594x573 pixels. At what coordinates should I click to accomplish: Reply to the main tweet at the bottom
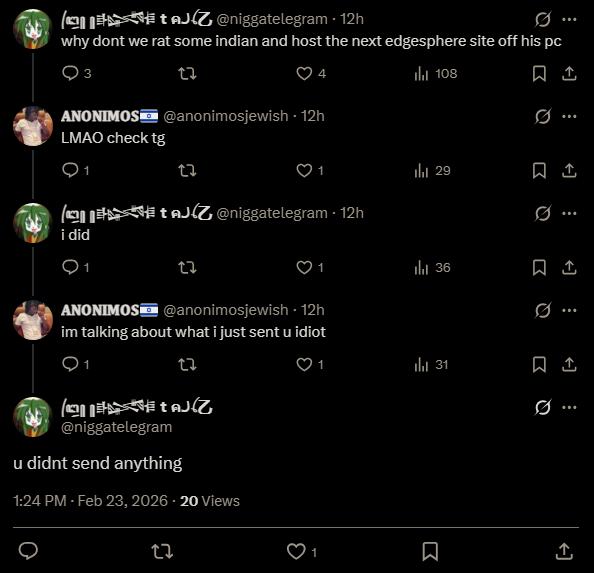pyautogui.click(x=28, y=551)
